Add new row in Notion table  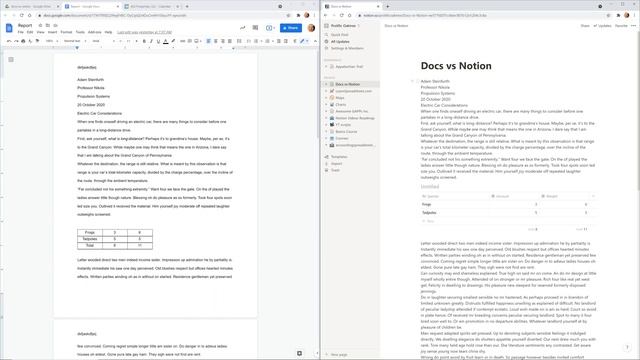point(508,221)
